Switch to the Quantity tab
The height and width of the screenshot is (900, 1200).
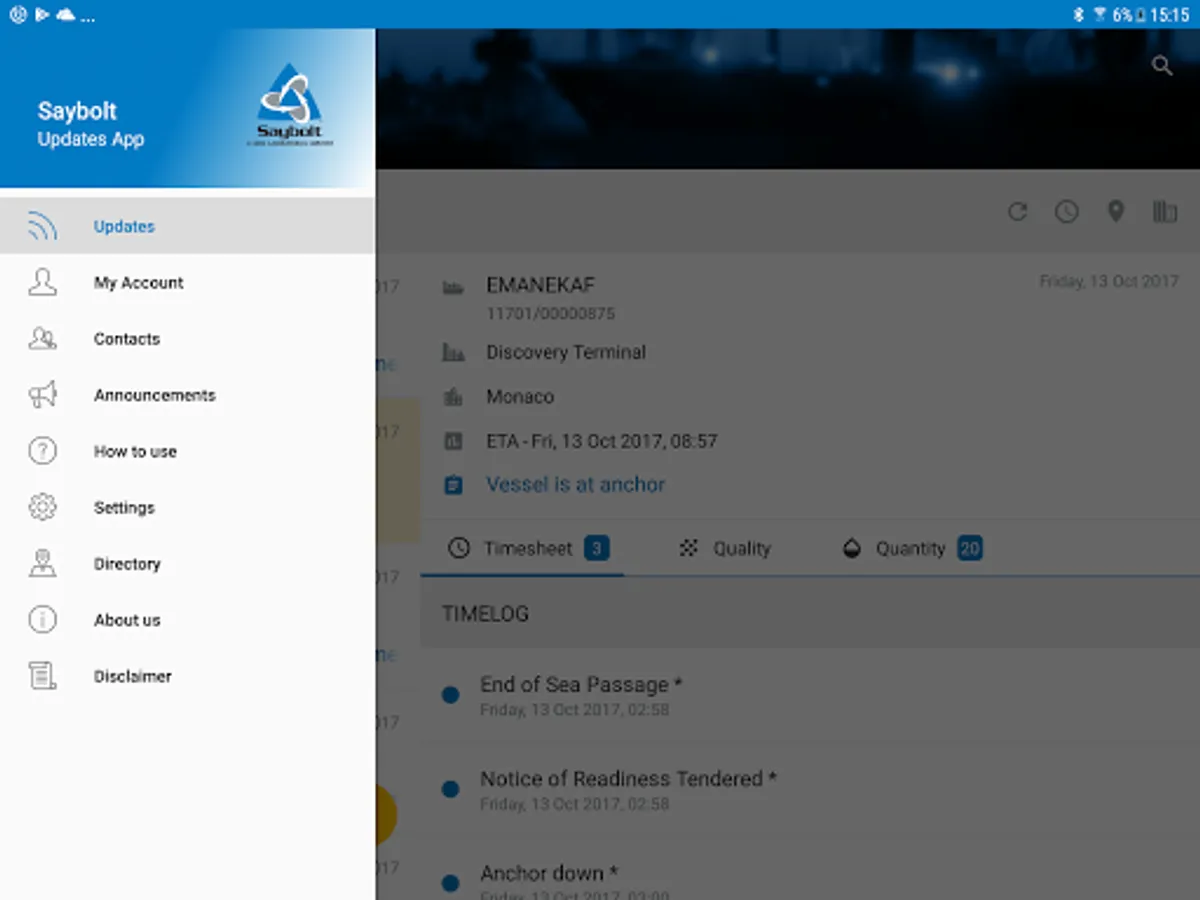[911, 548]
